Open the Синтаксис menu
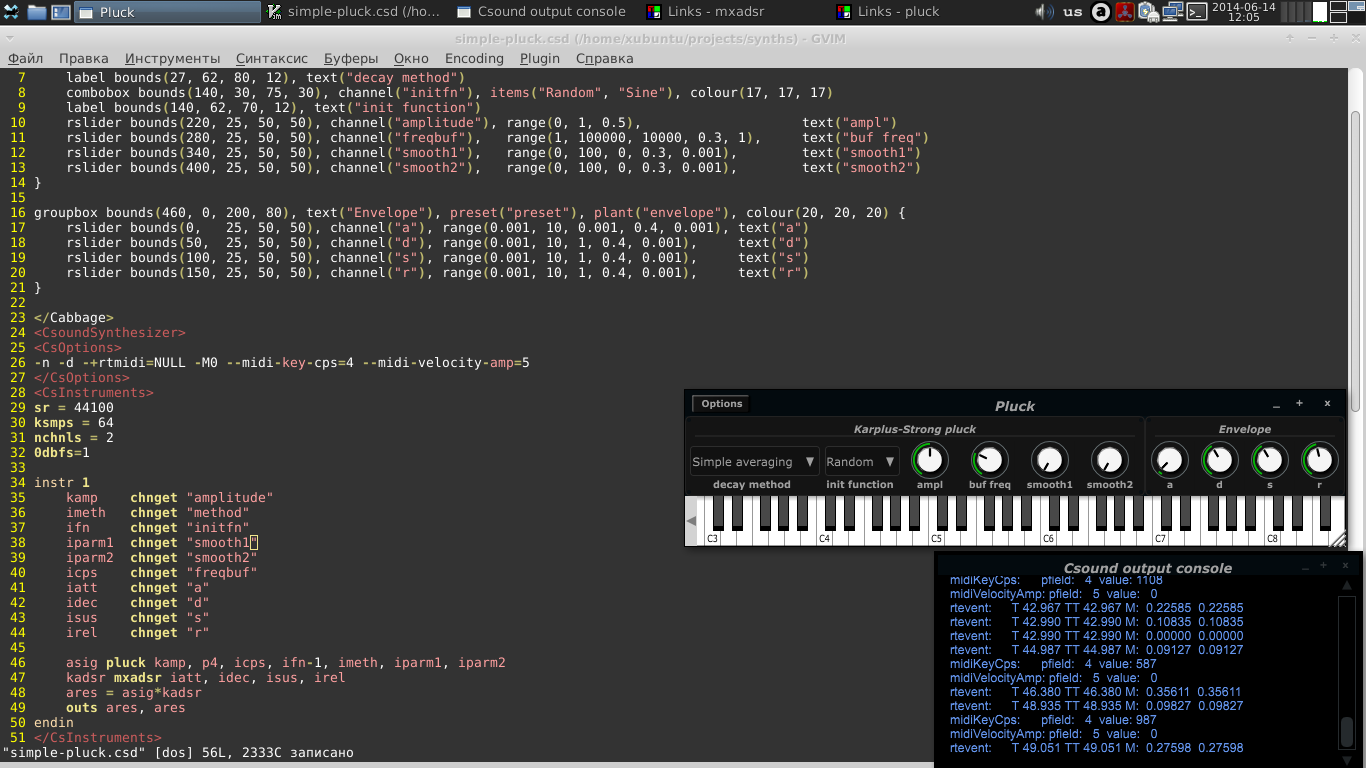The height and width of the screenshot is (768, 1366). coord(272,58)
